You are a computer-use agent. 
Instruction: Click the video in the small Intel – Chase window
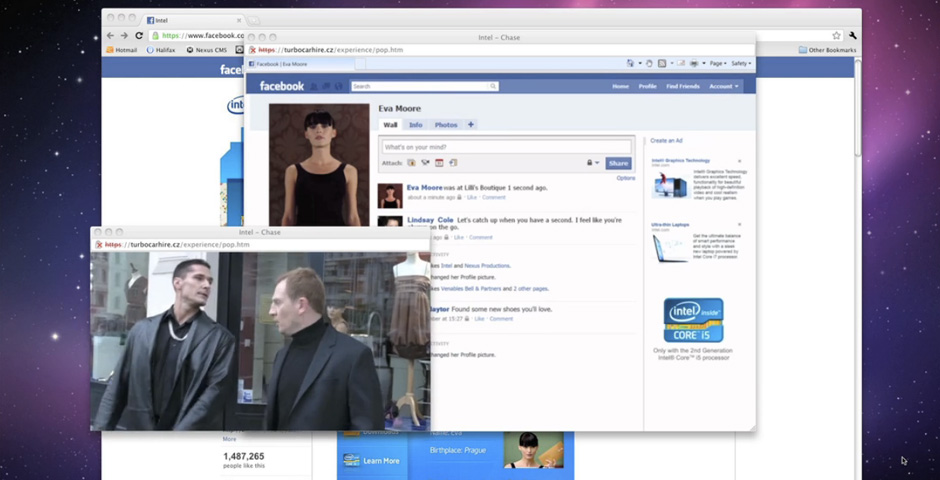(260, 340)
